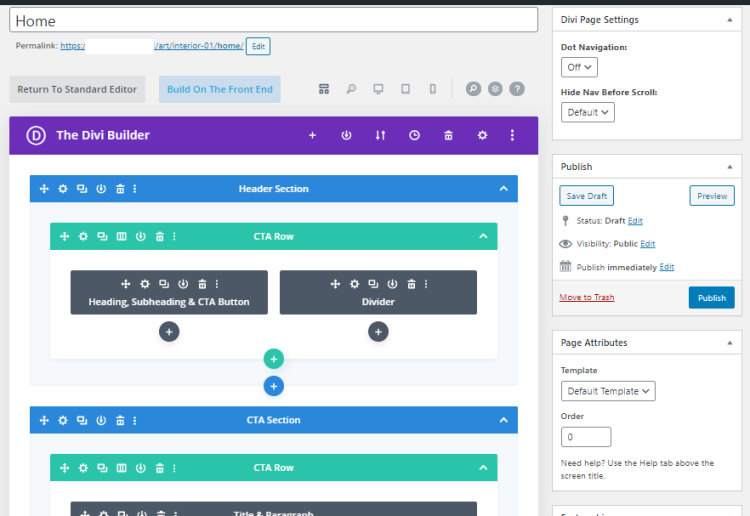The width and height of the screenshot is (750, 516).
Task: Click Preview button
Action: pos(712,196)
